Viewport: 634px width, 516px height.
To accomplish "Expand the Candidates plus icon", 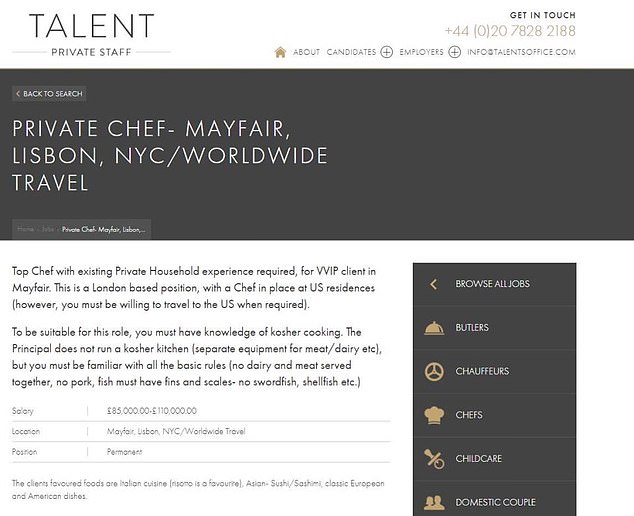I will click(387, 52).
